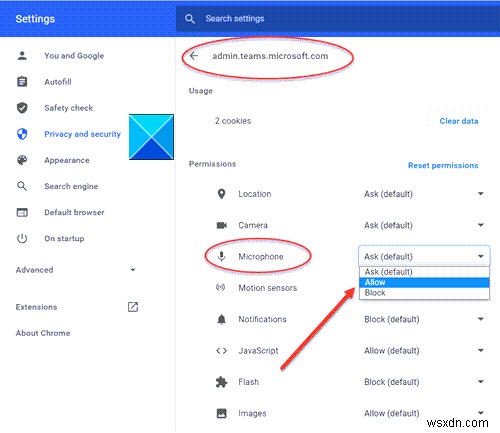Click the Motion sensors label
Screen dimensions: 500x433
[267, 288]
